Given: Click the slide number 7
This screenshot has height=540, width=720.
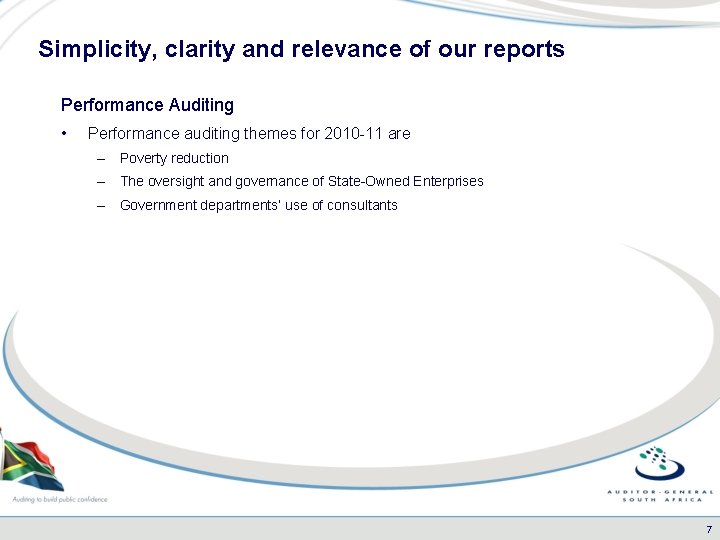Looking at the screenshot, I should 709,529.
